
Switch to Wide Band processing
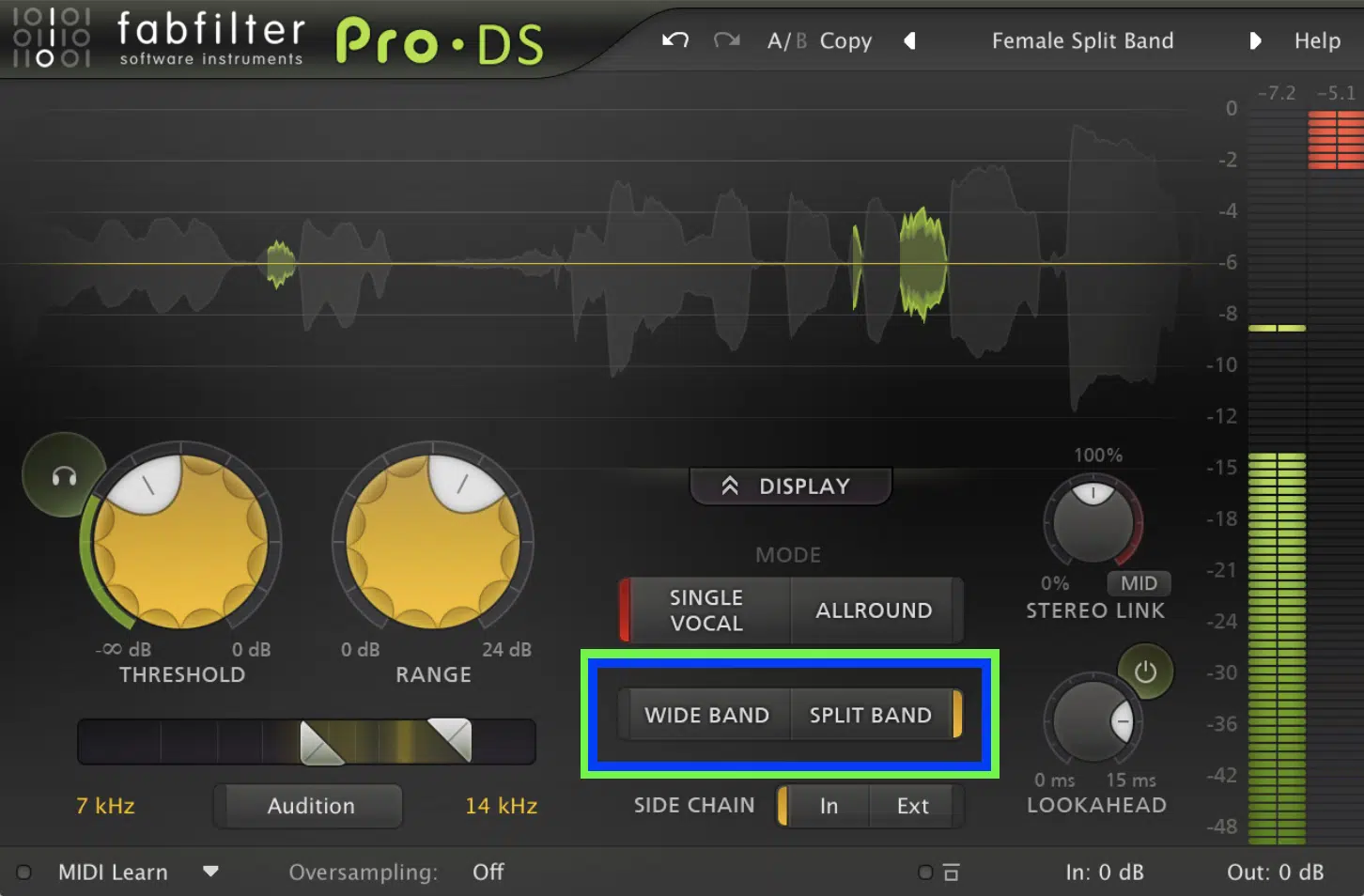coord(705,716)
